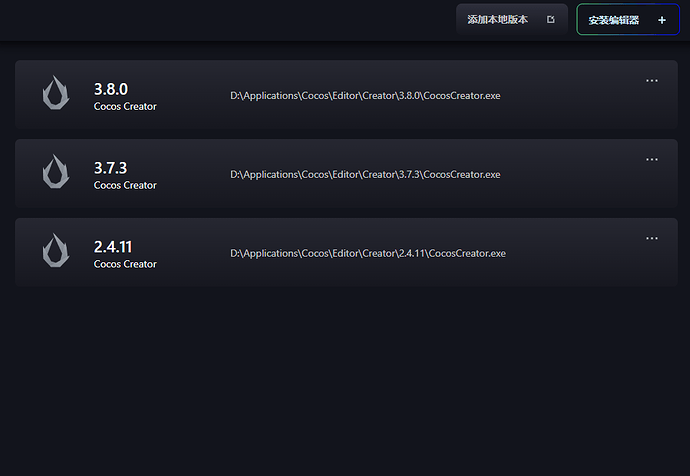This screenshot has width=690, height=476.
Task: Click the 添加本地版本 button
Action: tap(512, 19)
